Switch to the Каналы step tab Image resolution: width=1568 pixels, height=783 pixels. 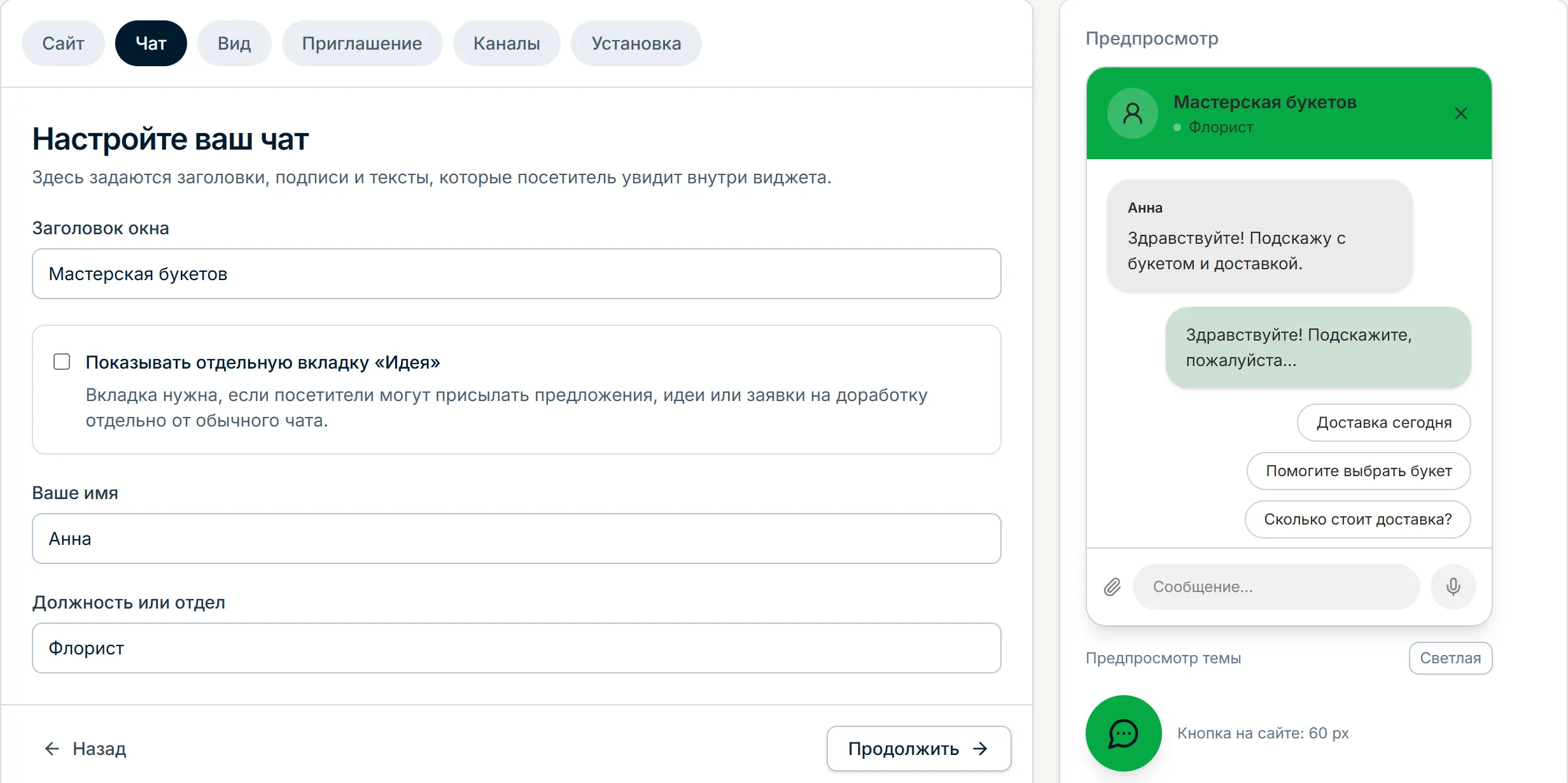[507, 43]
